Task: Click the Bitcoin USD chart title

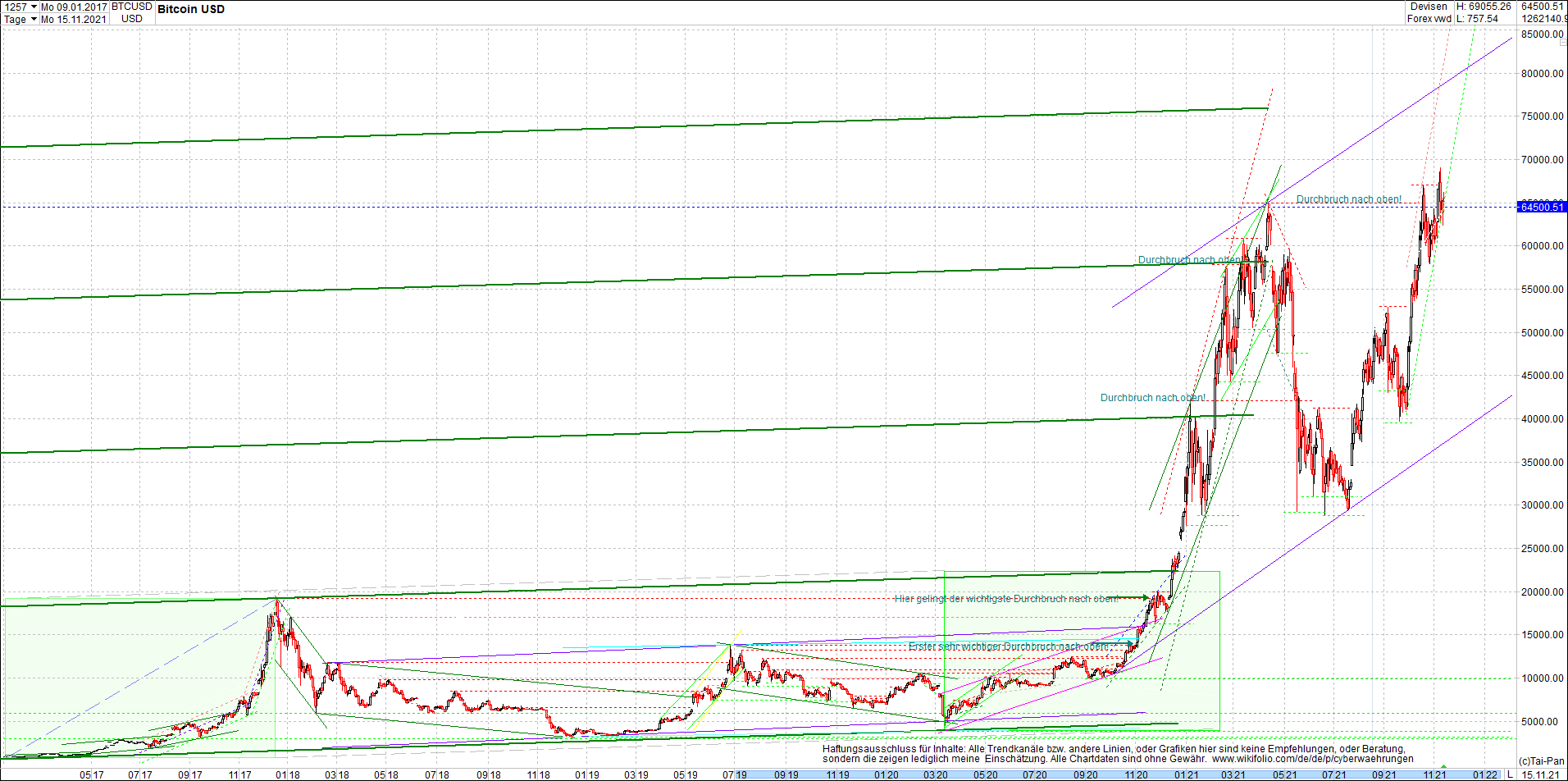Action: click(191, 9)
